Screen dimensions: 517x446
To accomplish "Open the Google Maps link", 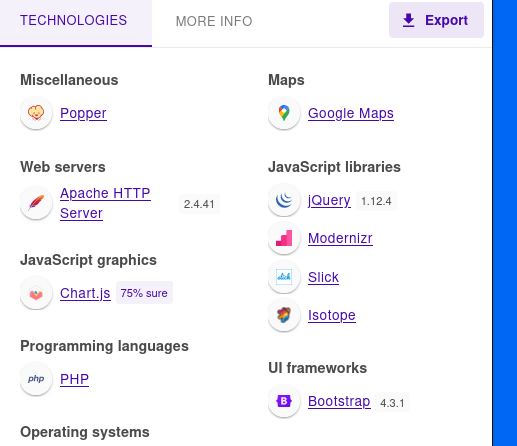I will [x=351, y=113].
